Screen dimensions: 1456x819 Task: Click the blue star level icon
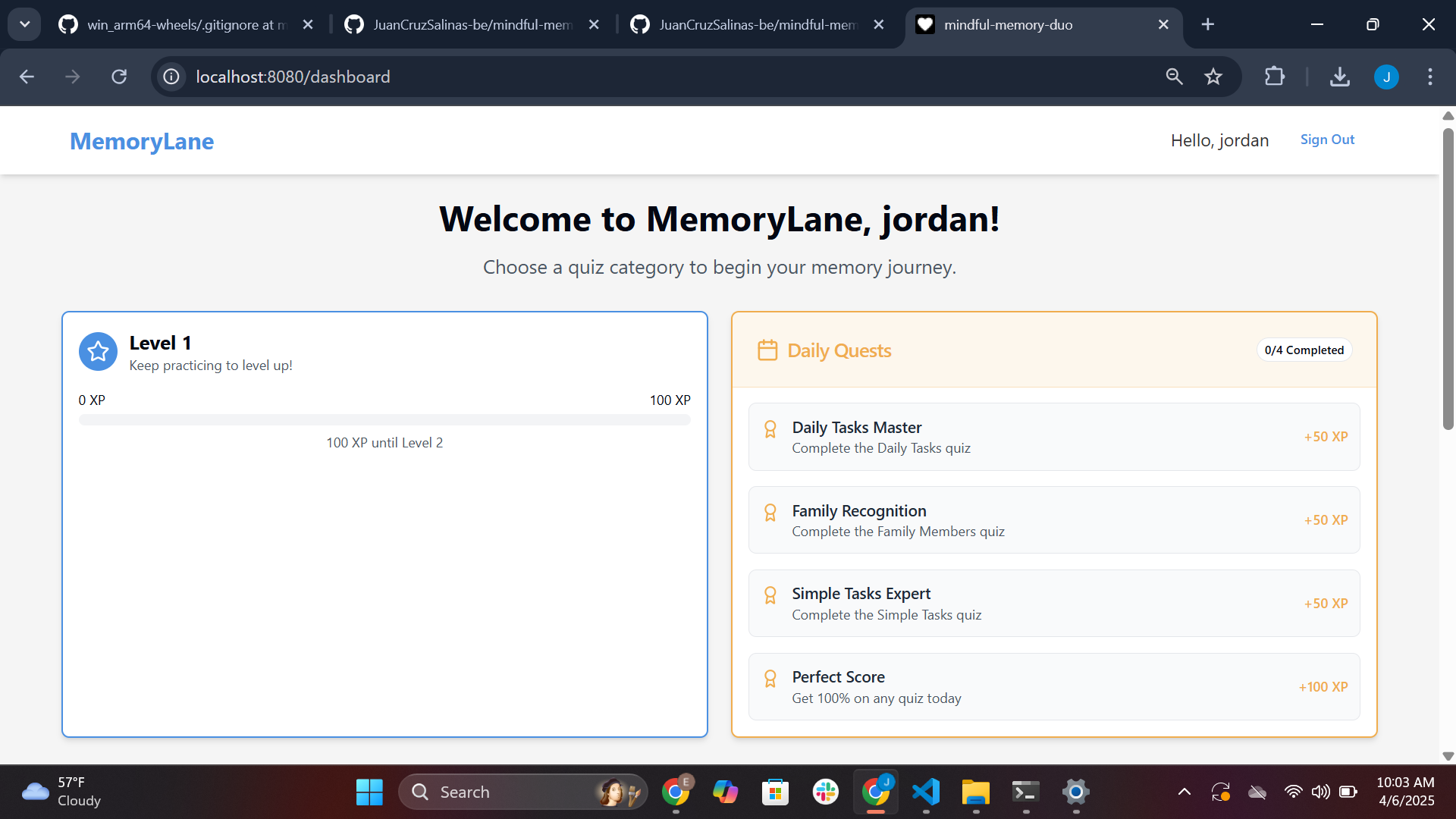98,352
